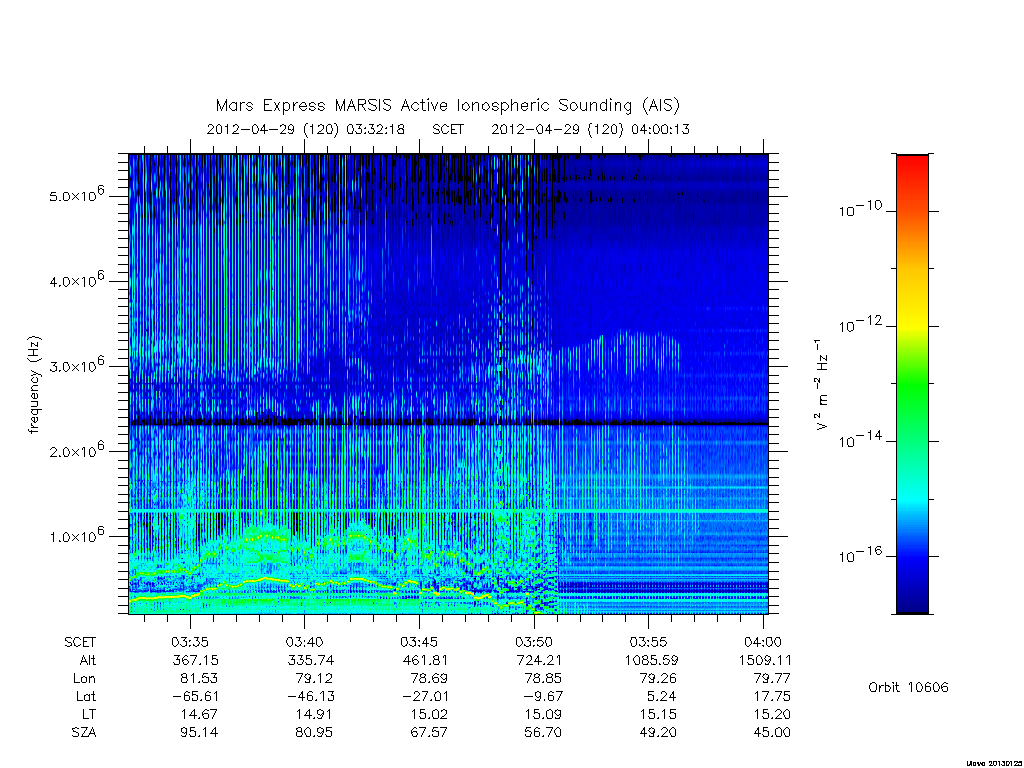Viewport: 1024px width, 768px height.
Task: Click the start time '2012-04-29 (120) 03:32:18'
Action: tap(306, 129)
